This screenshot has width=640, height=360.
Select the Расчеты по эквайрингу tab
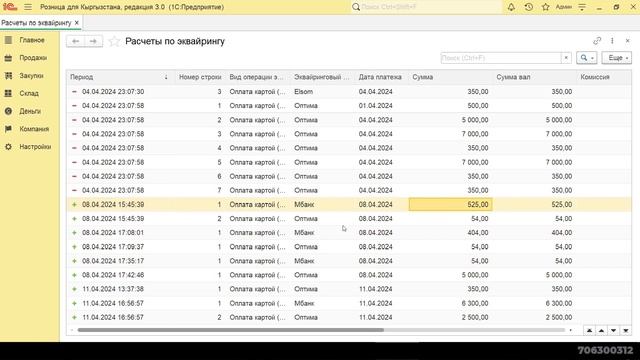point(36,23)
